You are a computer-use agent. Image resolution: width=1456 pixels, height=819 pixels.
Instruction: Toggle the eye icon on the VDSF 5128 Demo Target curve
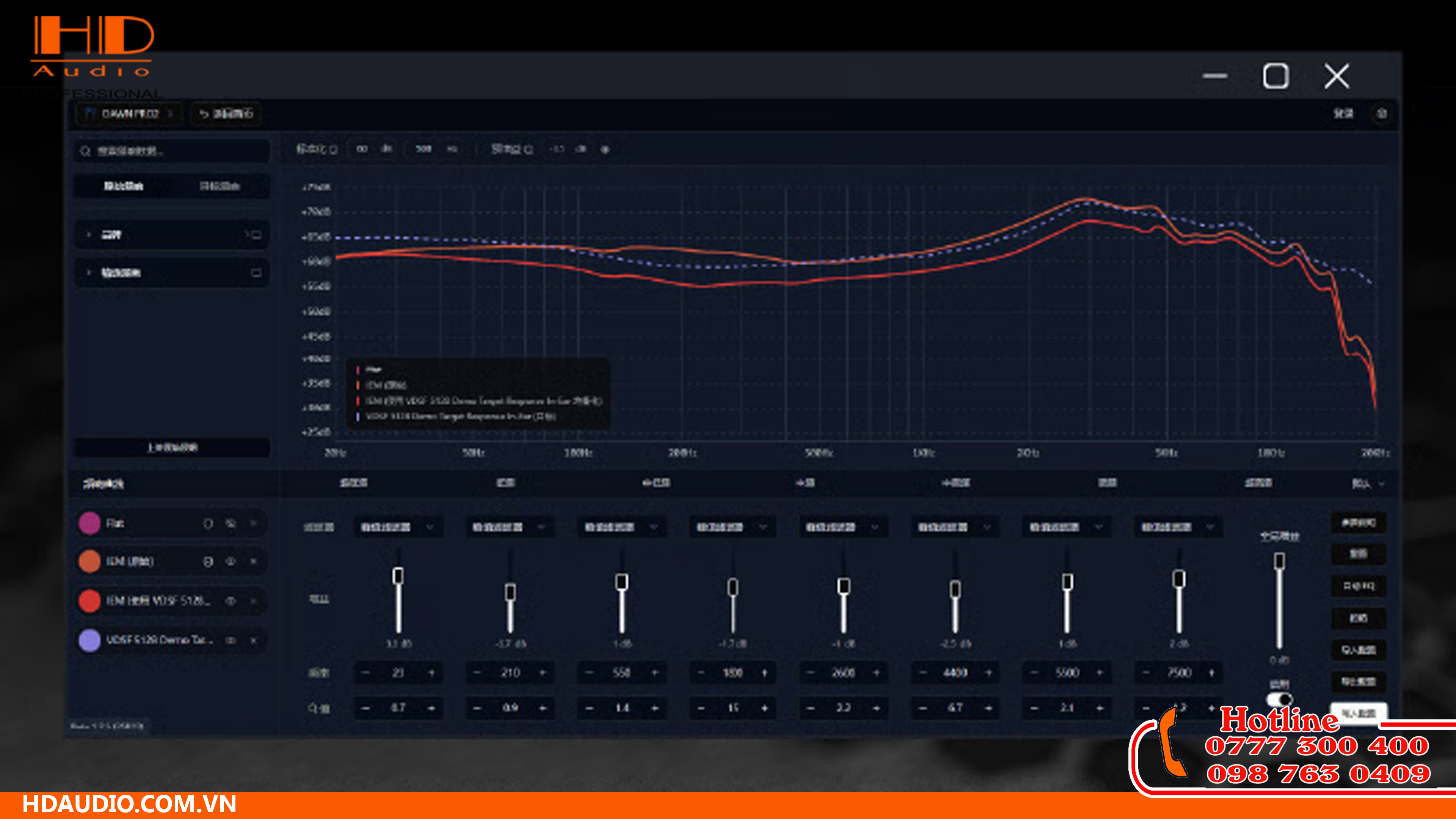point(231,640)
